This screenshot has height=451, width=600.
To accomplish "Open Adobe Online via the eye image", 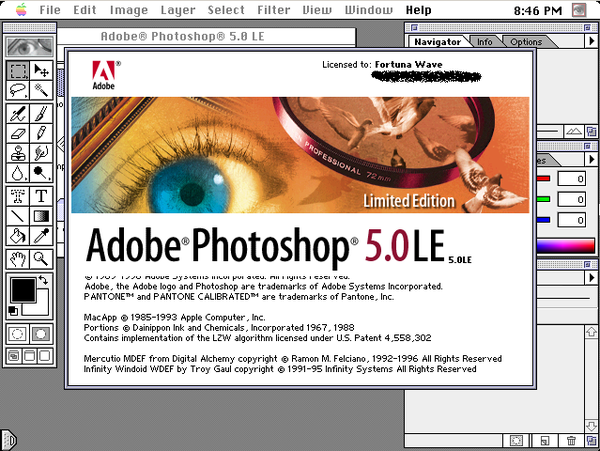I will pyautogui.click(x=29, y=47).
